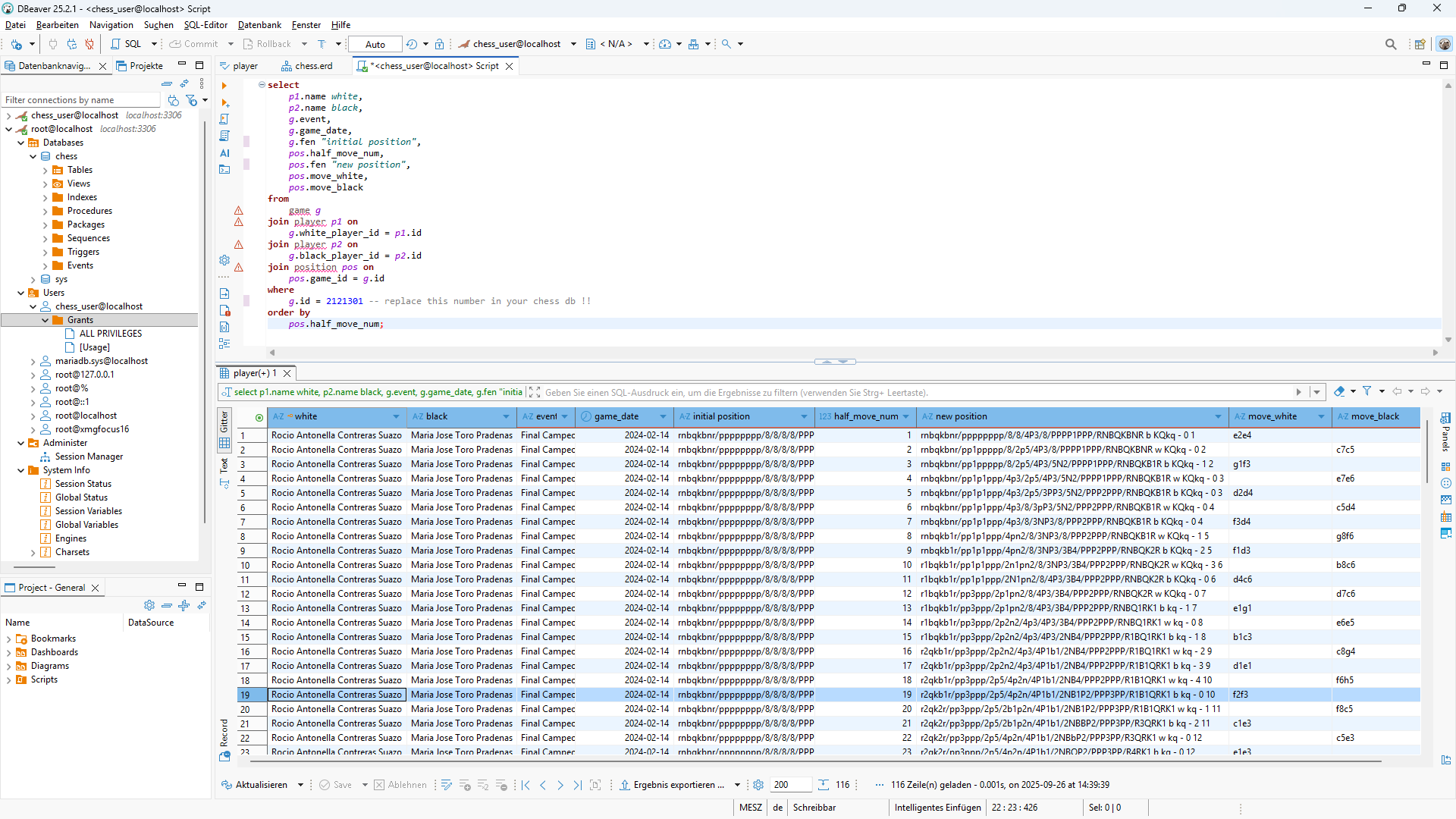Screen dimensions: 1456x819
Task: Toggle the Auto commit mode button
Action: pyautogui.click(x=375, y=44)
